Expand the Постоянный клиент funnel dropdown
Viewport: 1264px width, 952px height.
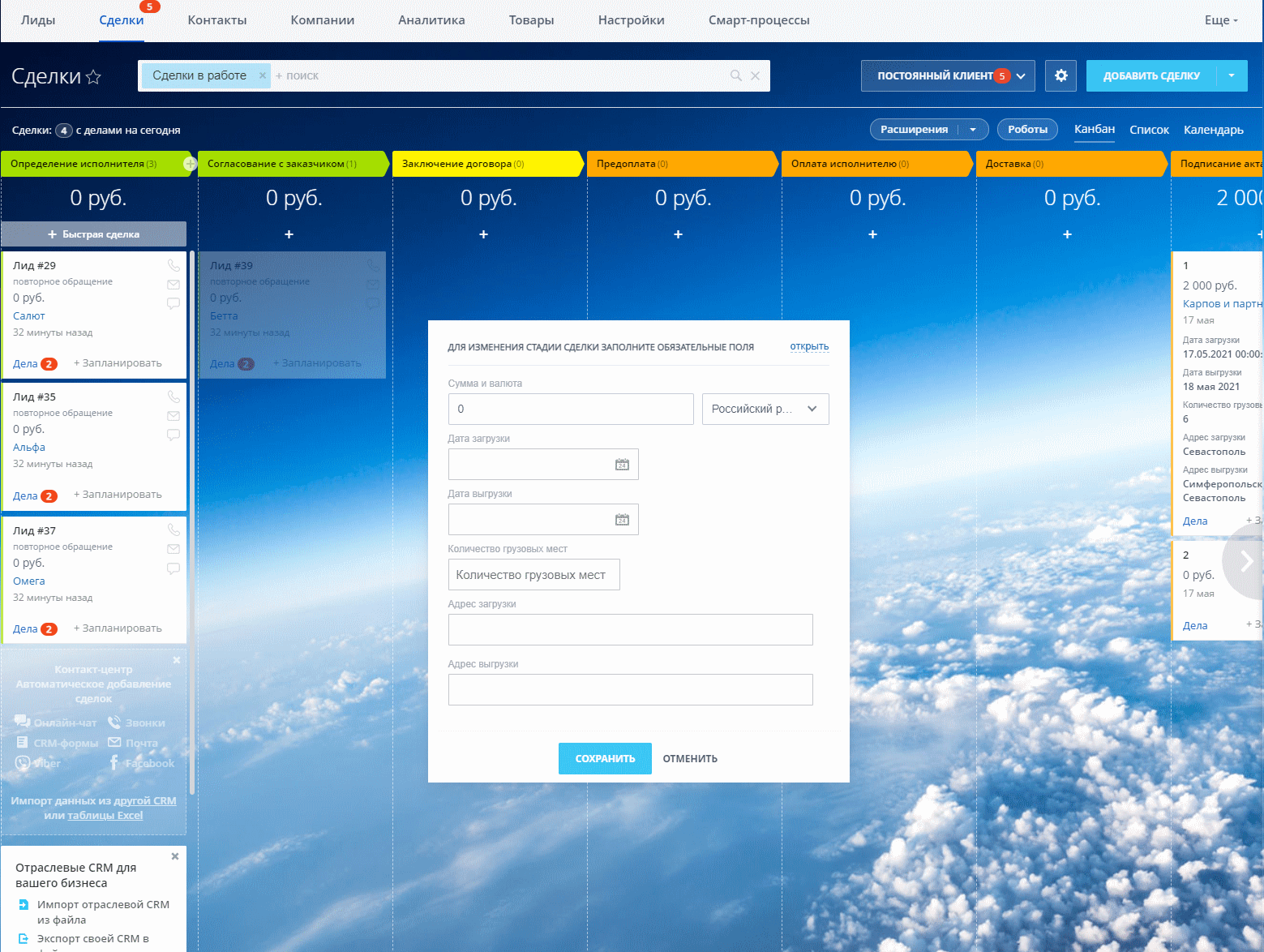(x=1021, y=75)
